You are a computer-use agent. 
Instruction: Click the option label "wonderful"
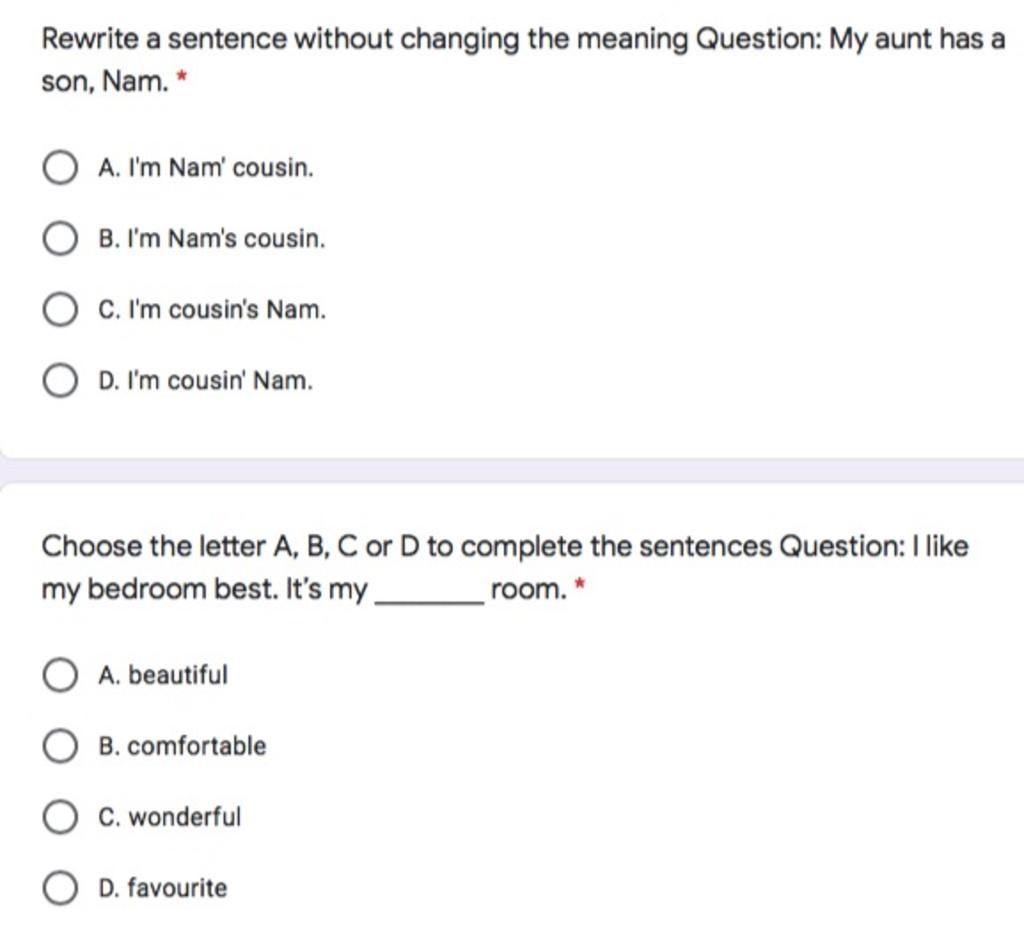(x=185, y=817)
